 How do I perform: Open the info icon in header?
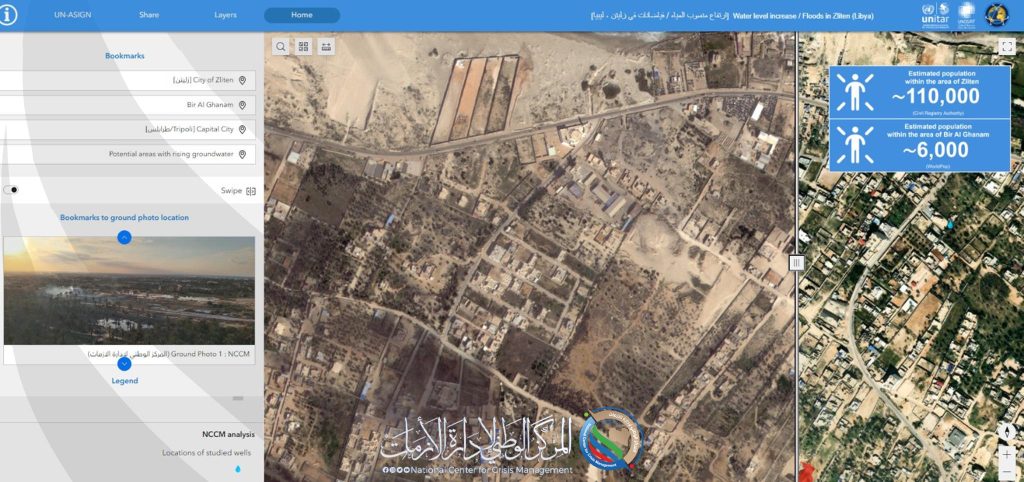coord(7,14)
